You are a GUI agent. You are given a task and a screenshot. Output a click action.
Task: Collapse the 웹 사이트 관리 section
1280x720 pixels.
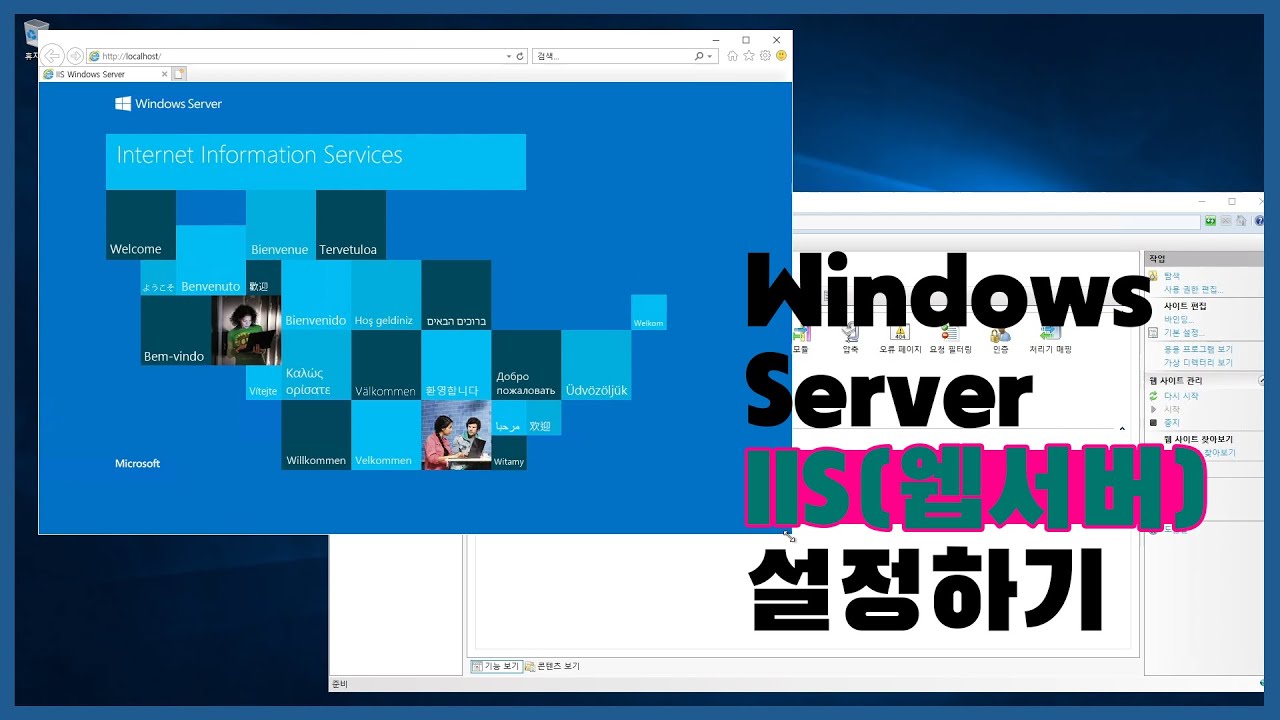click(1261, 381)
